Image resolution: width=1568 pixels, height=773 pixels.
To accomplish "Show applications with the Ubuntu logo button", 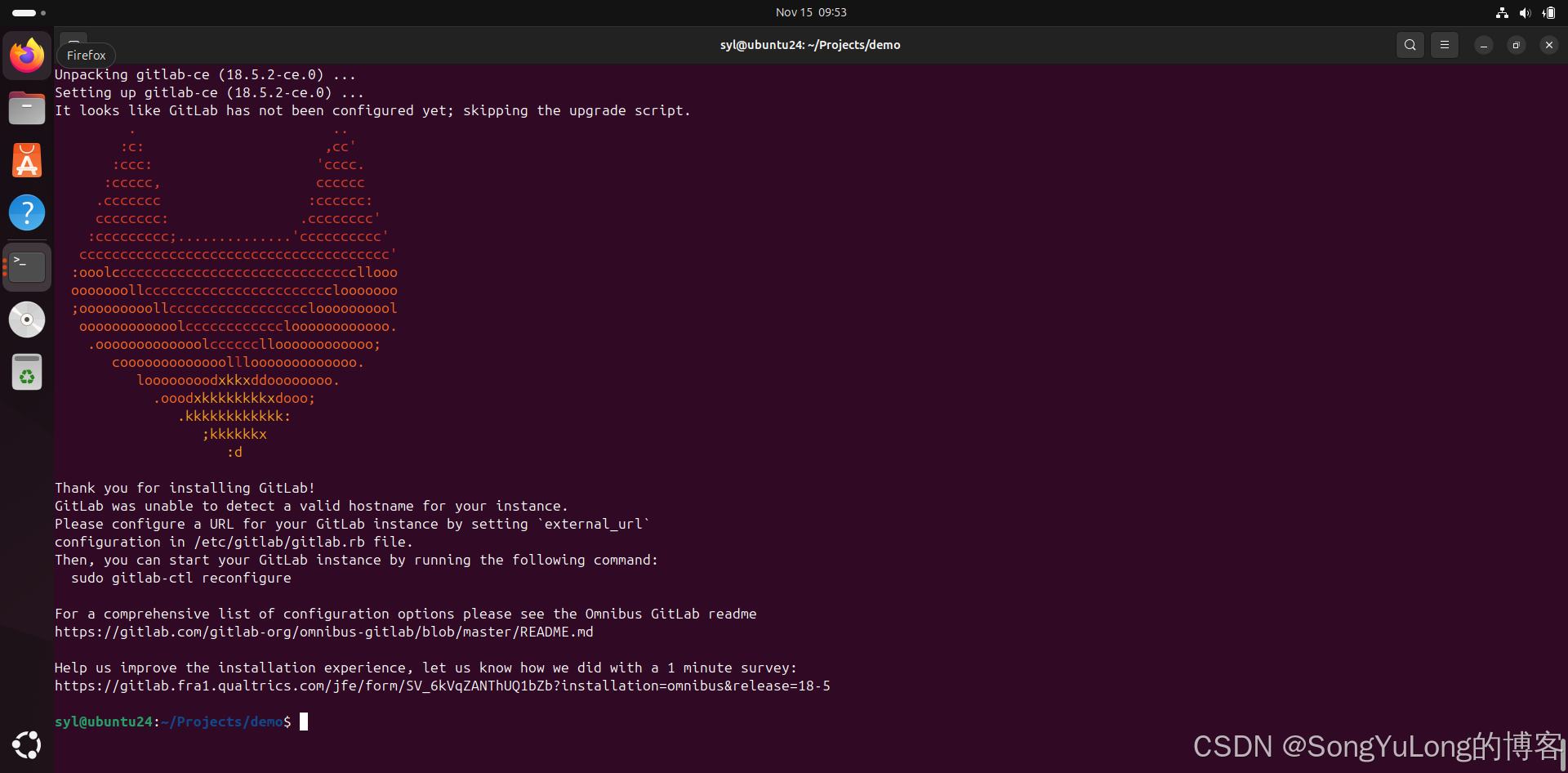I will click(x=27, y=744).
